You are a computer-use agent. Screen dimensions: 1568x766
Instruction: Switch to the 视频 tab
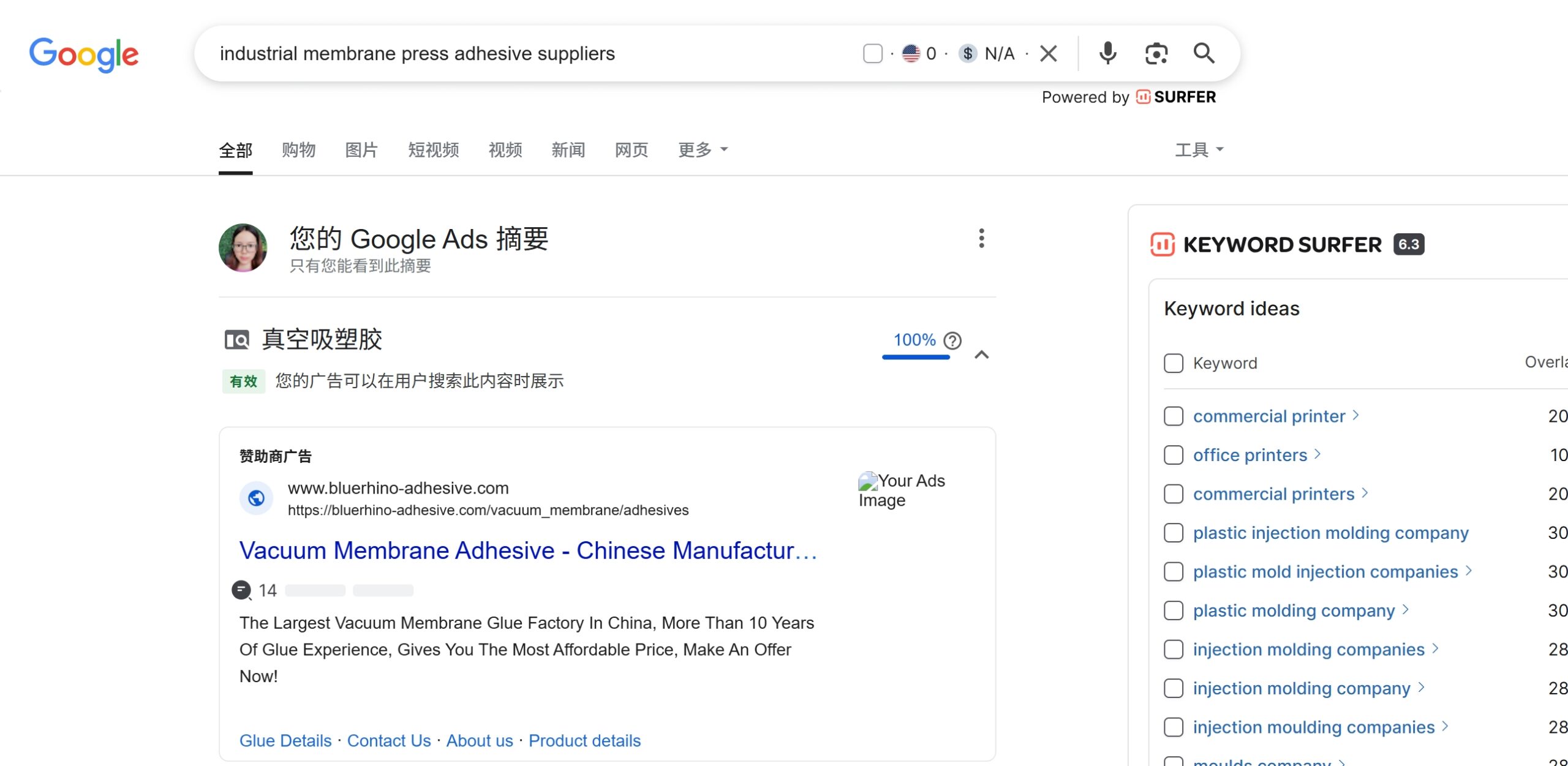505,150
